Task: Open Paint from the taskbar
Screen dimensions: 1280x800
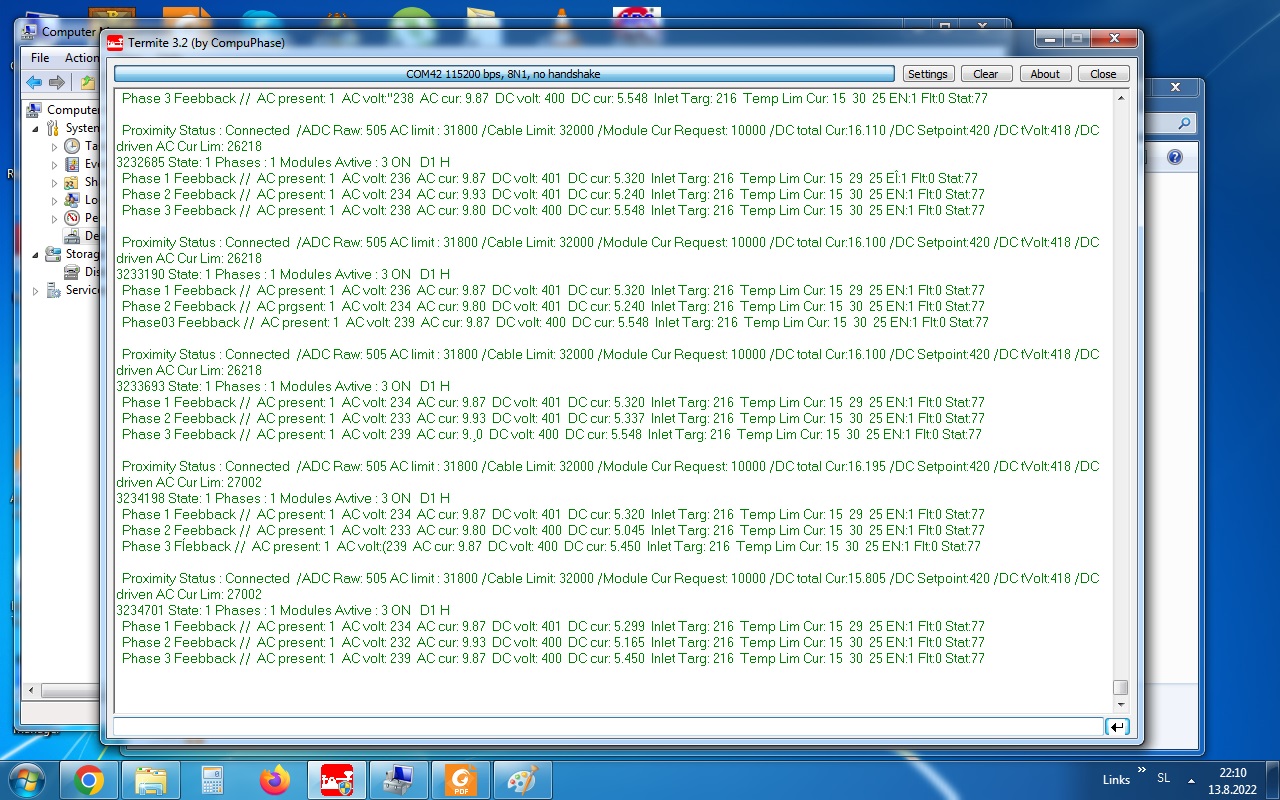Action: (x=522, y=779)
